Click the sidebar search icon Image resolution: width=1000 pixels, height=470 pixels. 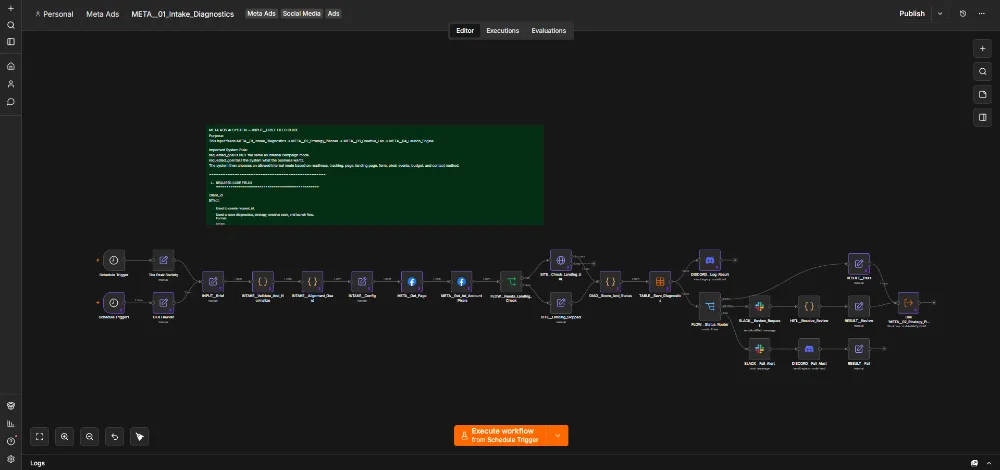coord(11,26)
